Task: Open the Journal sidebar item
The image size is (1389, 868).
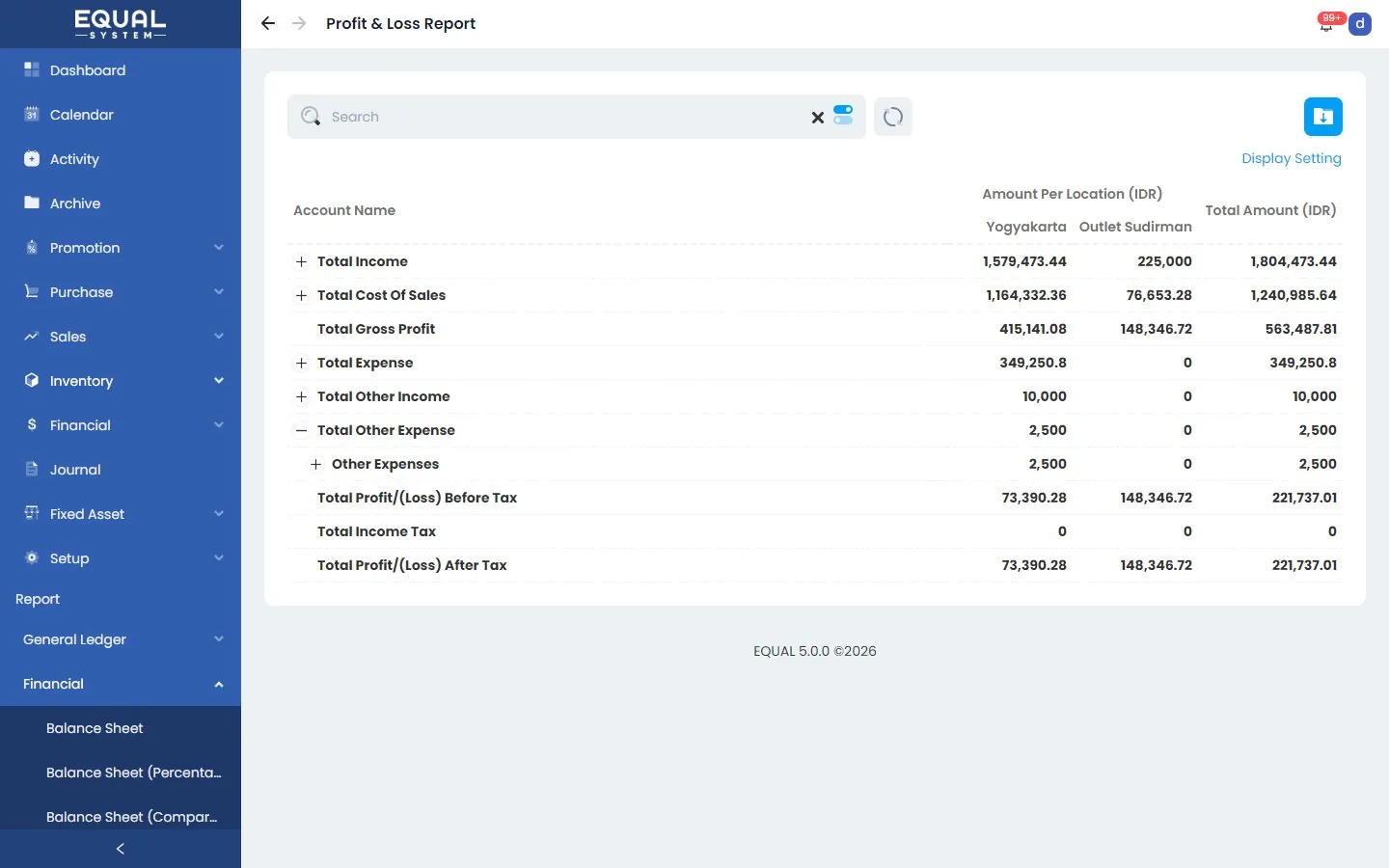Action: [x=121, y=470]
